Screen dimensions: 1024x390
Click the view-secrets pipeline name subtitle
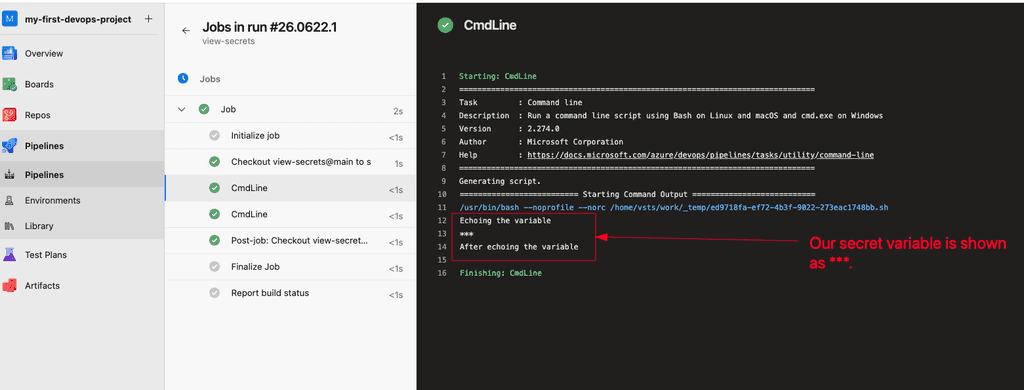point(229,41)
